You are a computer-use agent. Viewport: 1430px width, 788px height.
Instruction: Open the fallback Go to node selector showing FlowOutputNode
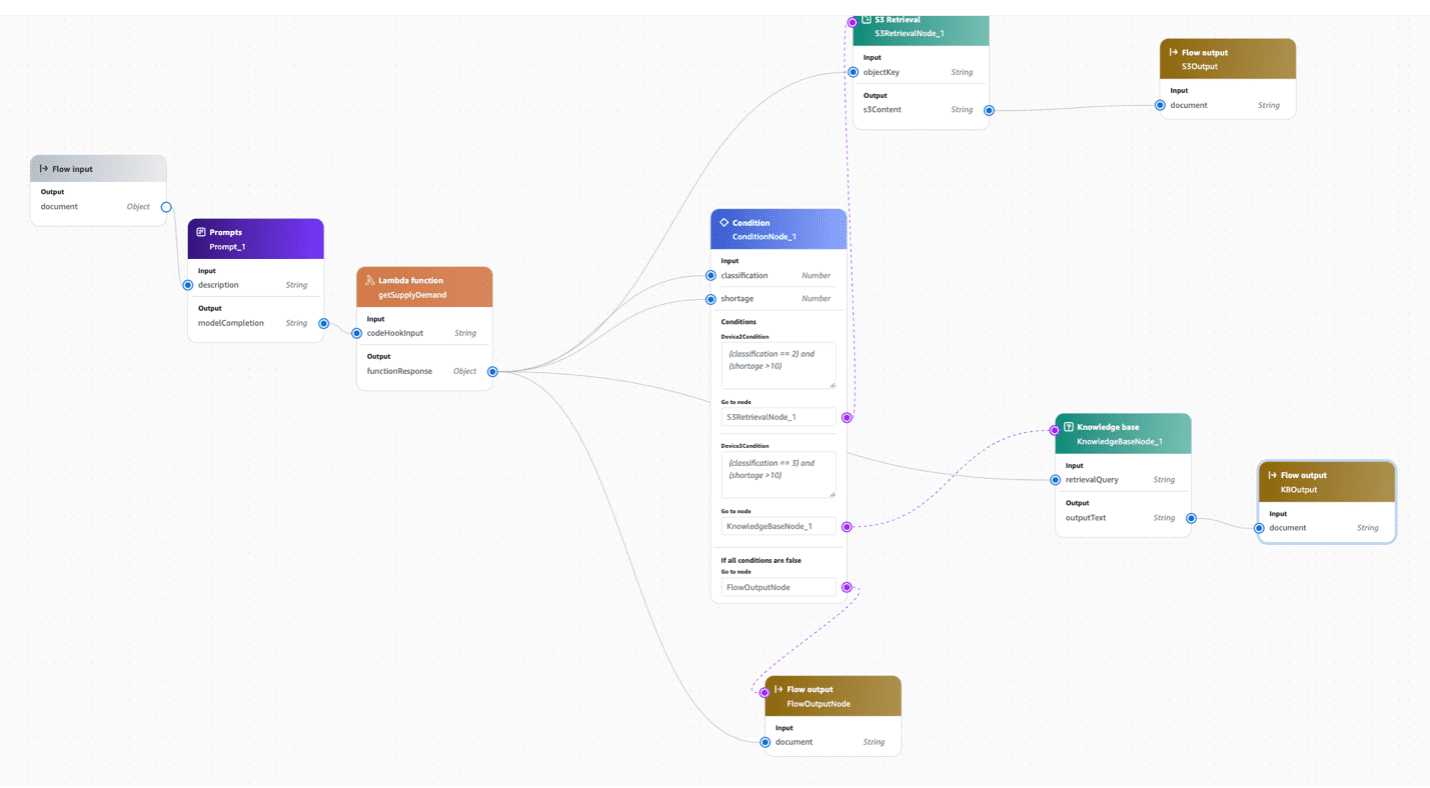pos(778,586)
